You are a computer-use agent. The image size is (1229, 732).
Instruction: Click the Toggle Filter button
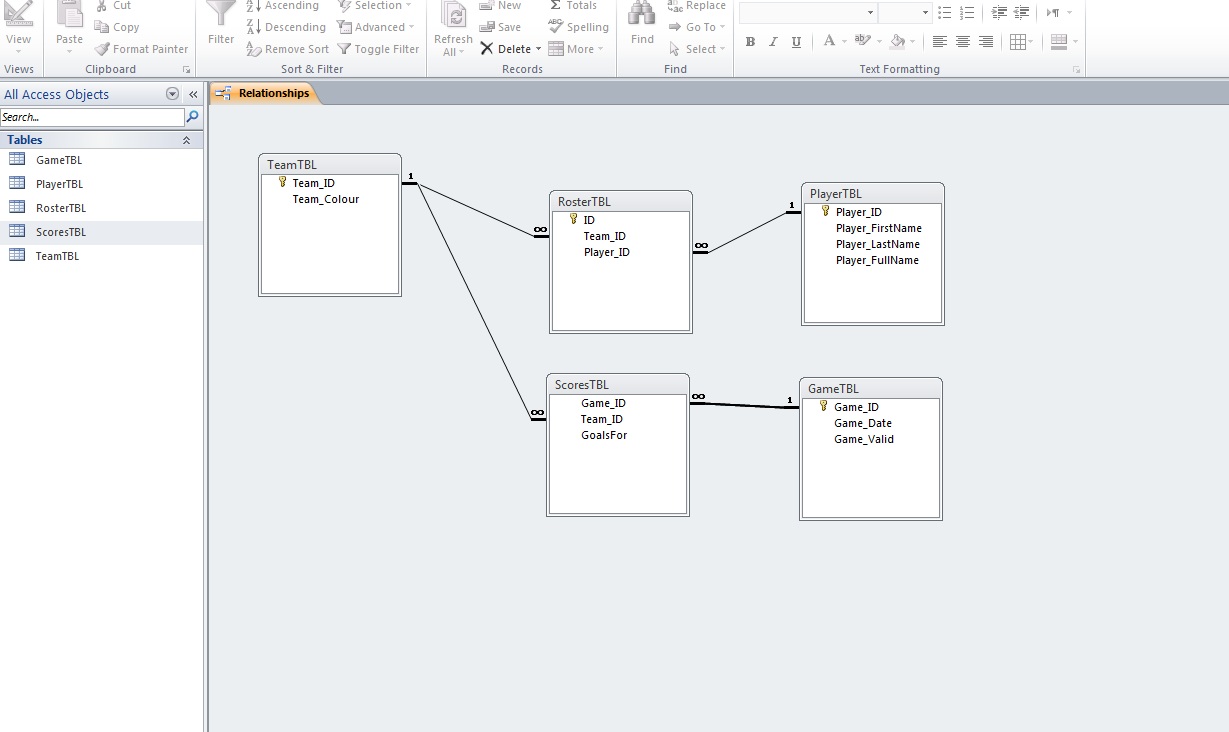pyautogui.click(x=378, y=49)
